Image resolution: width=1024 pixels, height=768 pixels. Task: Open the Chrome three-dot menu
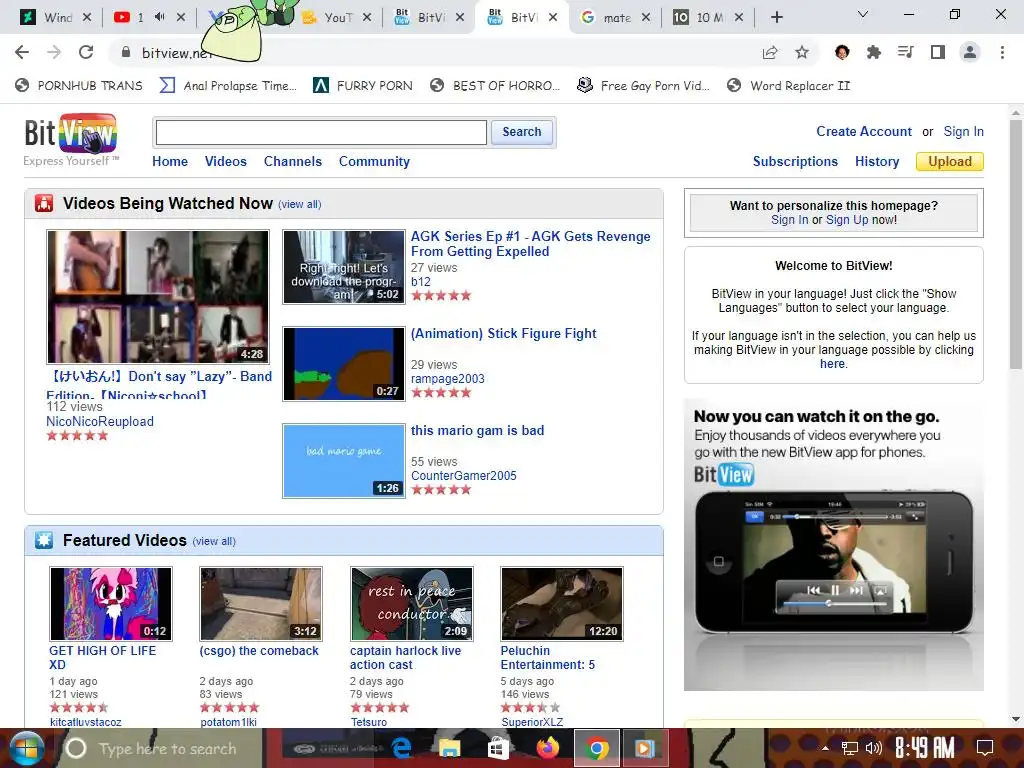click(1002, 52)
